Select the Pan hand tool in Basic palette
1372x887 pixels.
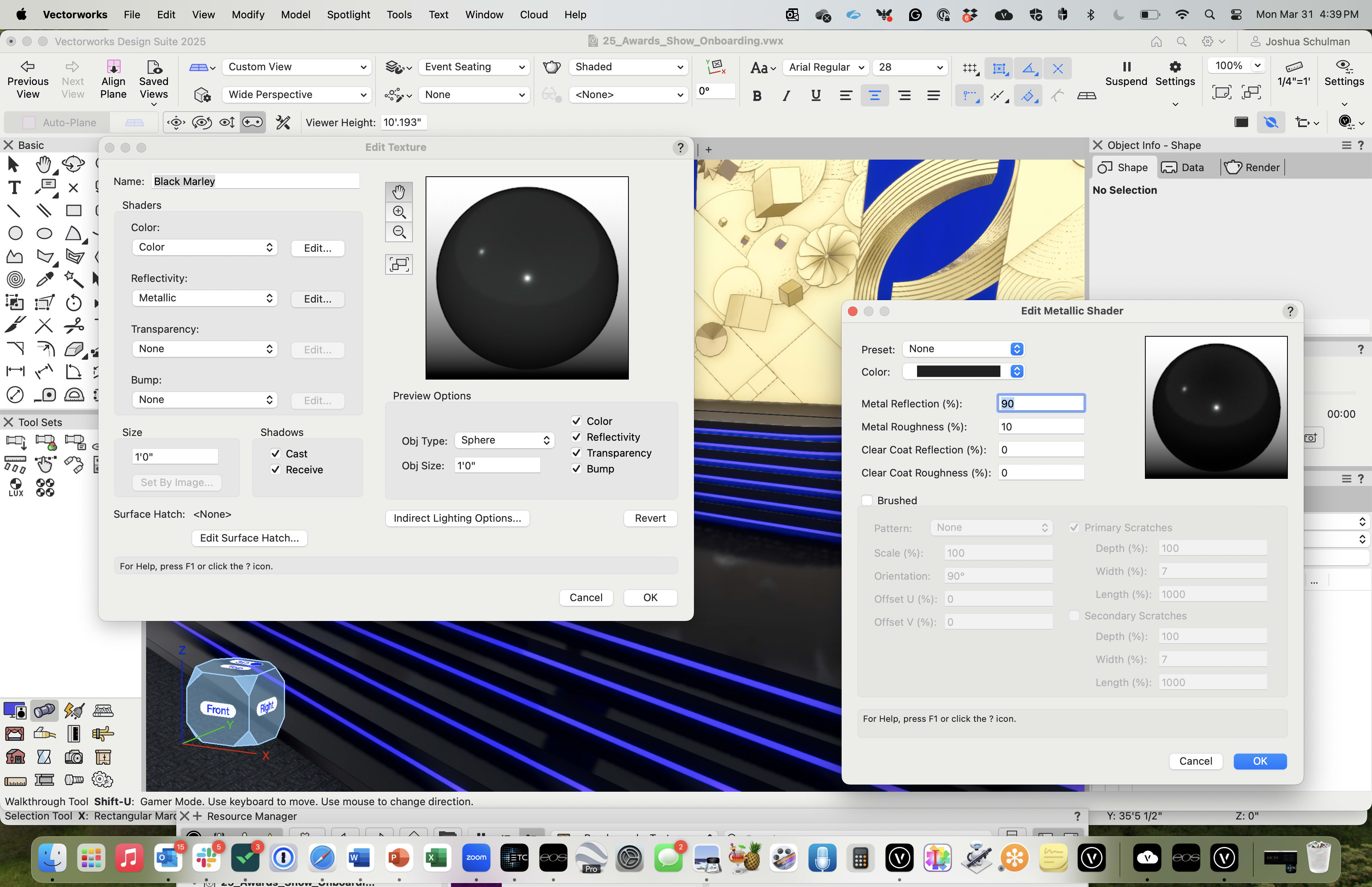click(x=43, y=165)
